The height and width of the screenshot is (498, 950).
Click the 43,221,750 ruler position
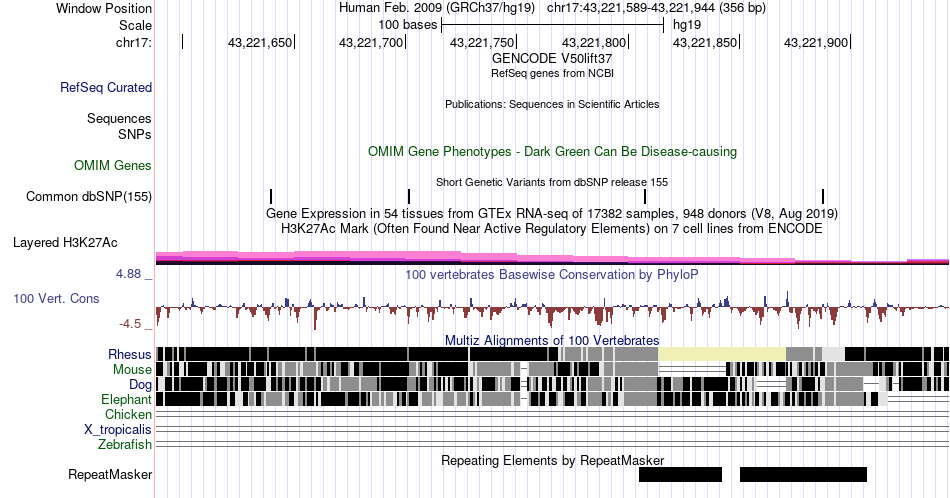(482, 42)
